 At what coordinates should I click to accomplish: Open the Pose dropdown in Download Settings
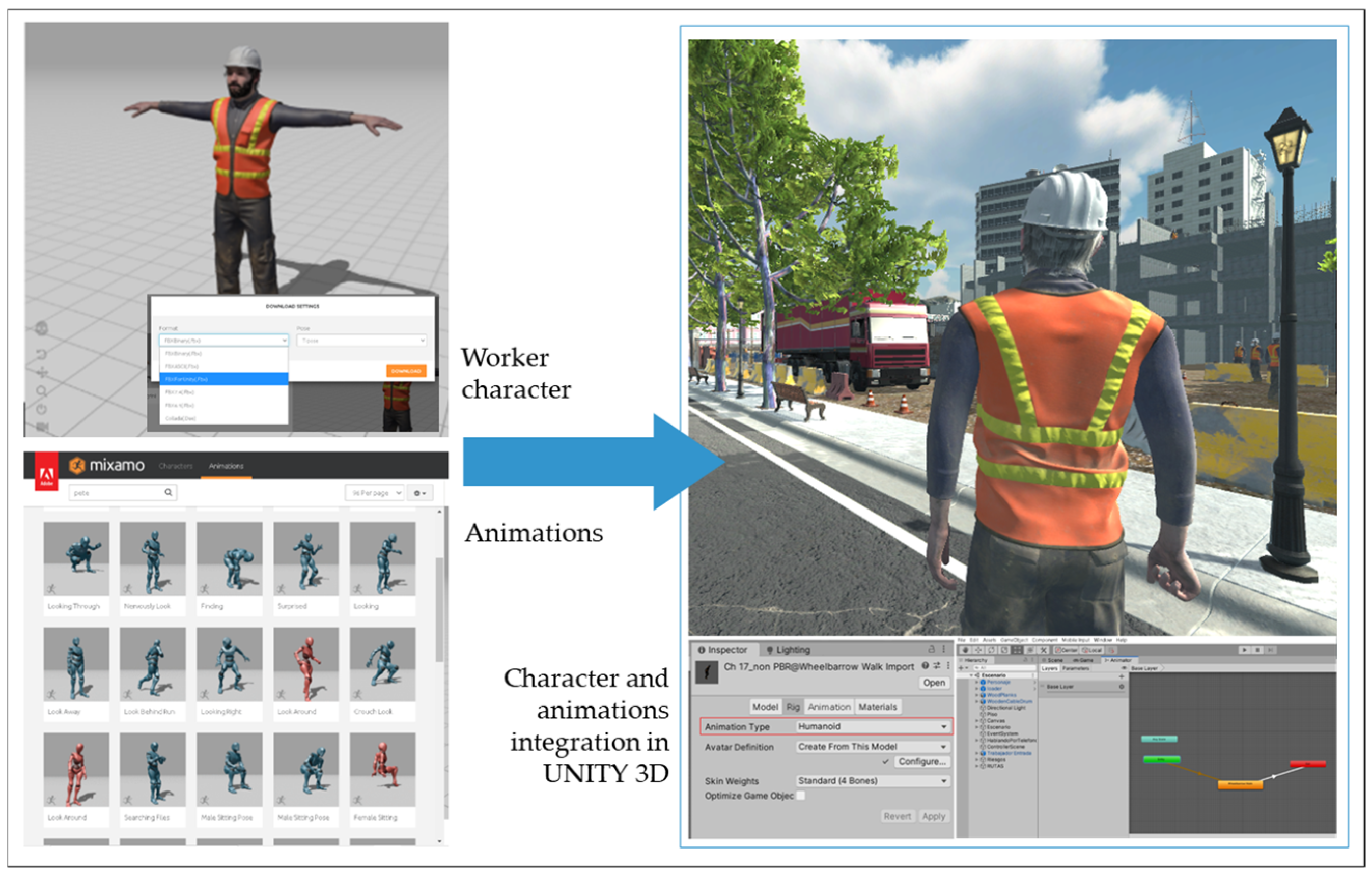[x=361, y=340]
